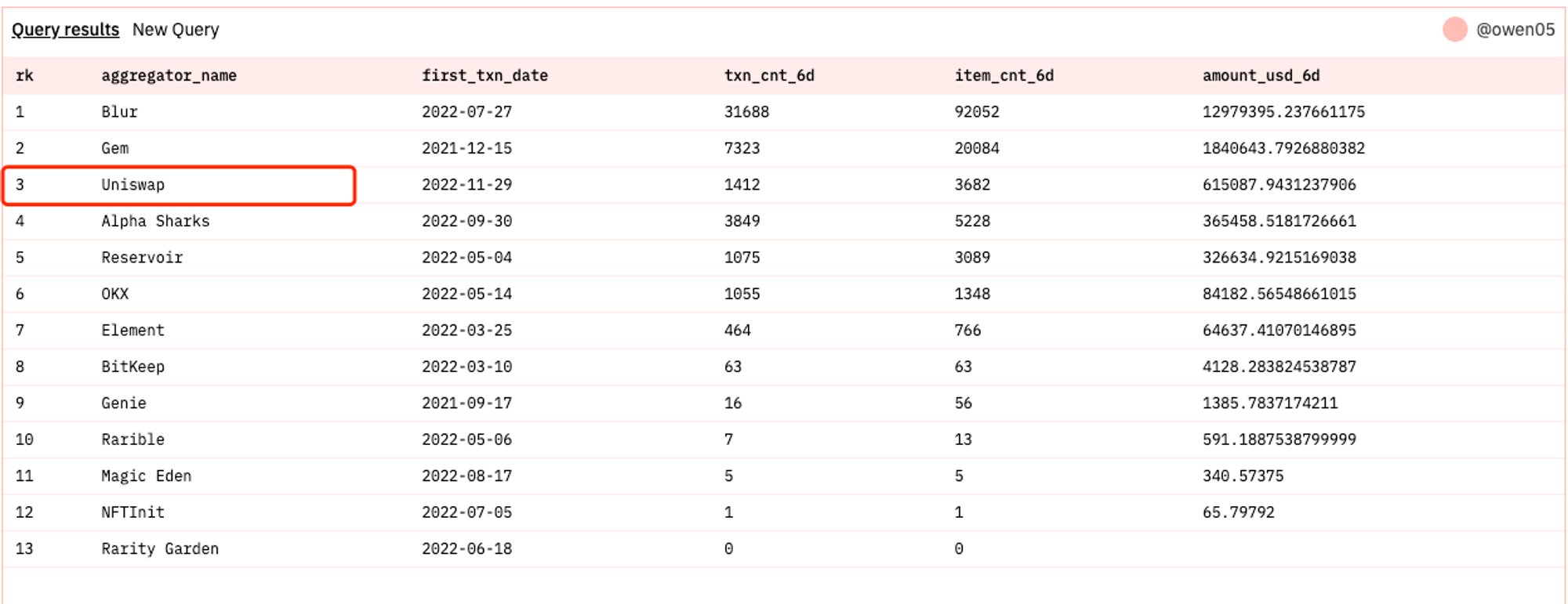Click the highlighted Uniswap cell
The width and height of the screenshot is (1568, 604).
[x=132, y=185]
